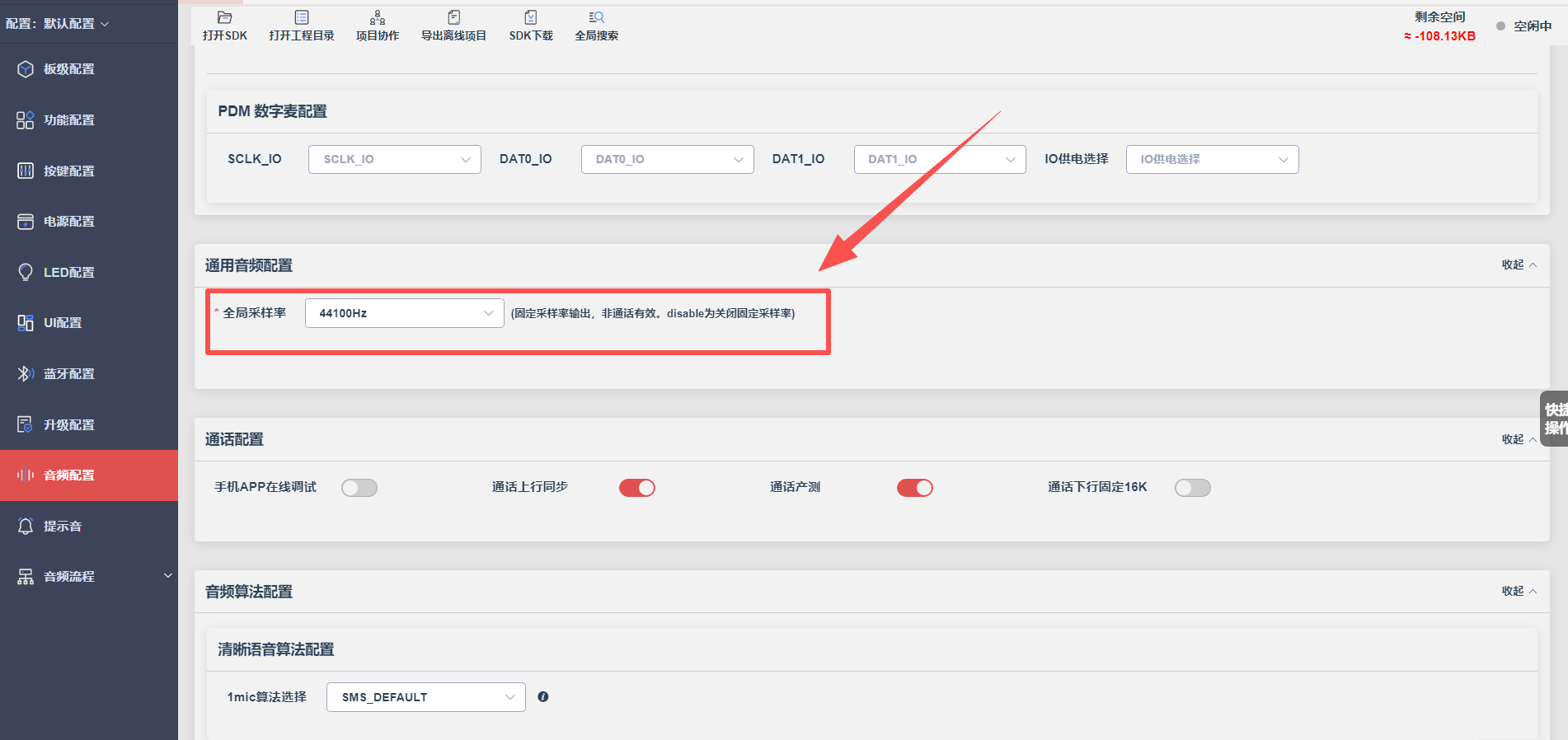The width and height of the screenshot is (1568, 740).
Task: Click the 提示音 bell icon
Action: [26, 526]
